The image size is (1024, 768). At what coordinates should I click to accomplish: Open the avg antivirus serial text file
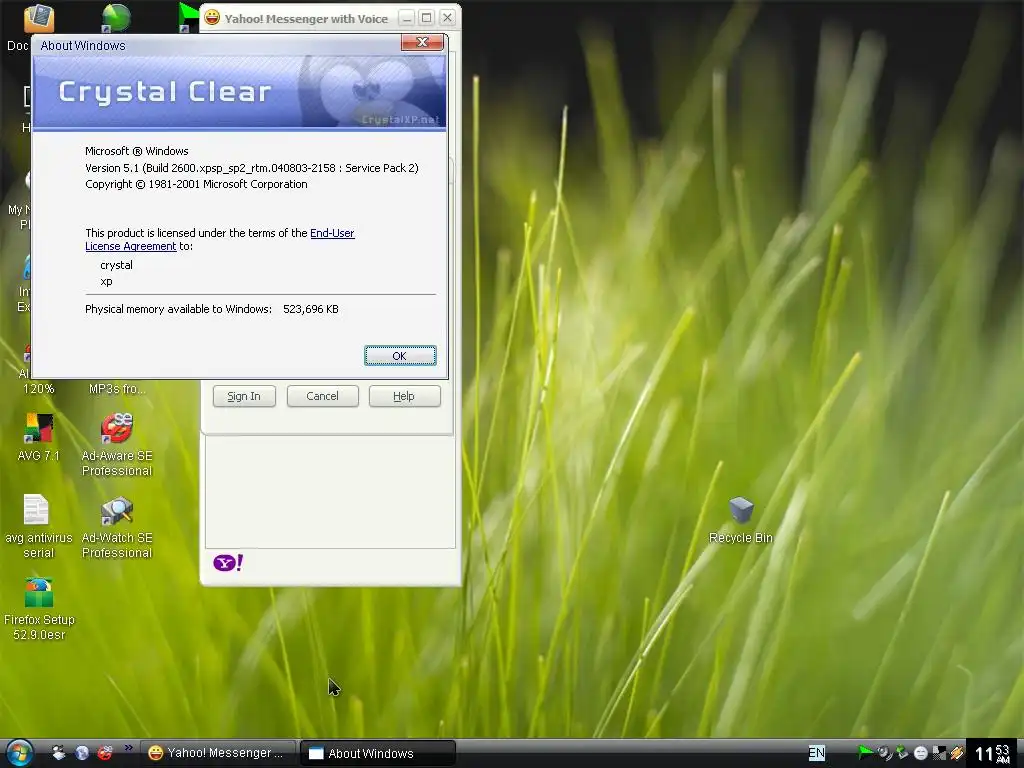pyautogui.click(x=38, y=526)
